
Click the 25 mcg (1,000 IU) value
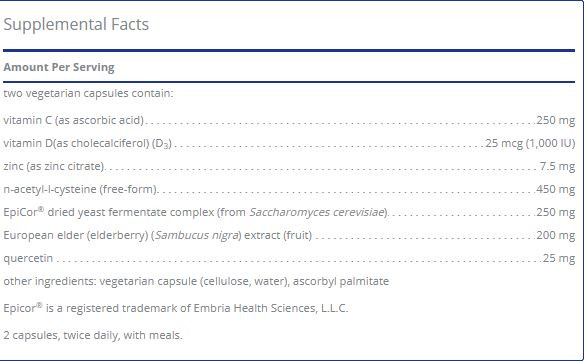[530, 143]
